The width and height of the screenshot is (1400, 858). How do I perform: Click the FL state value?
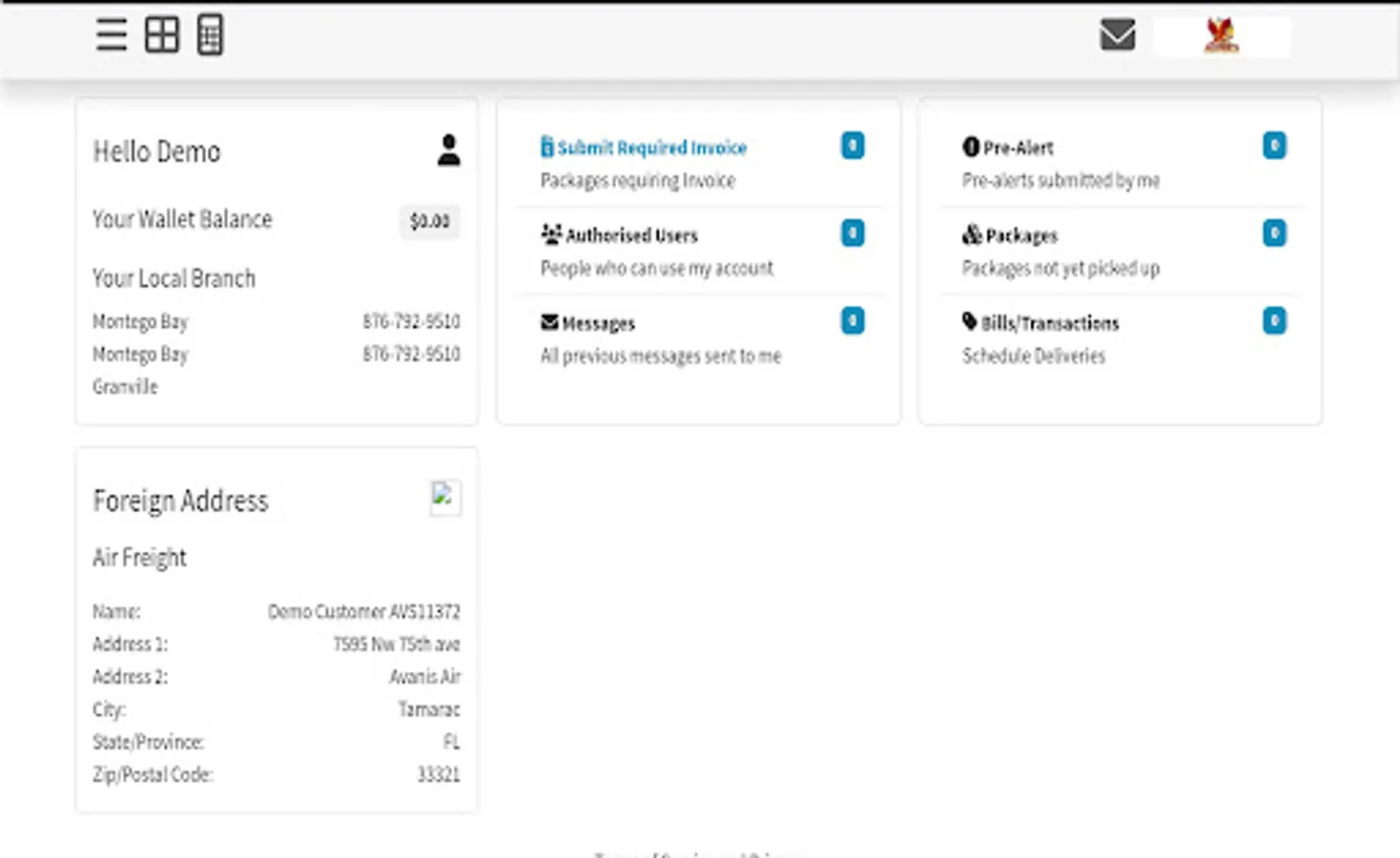pyautogui.click(x=451, y=742)
